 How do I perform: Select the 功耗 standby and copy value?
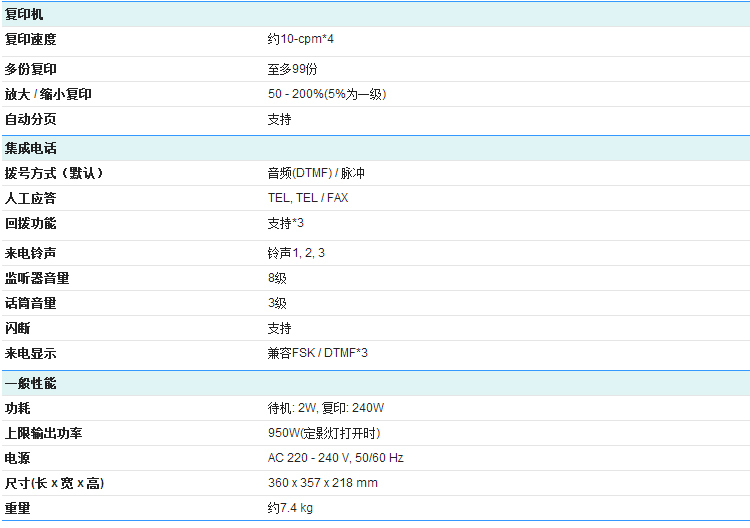click(326, 408)
